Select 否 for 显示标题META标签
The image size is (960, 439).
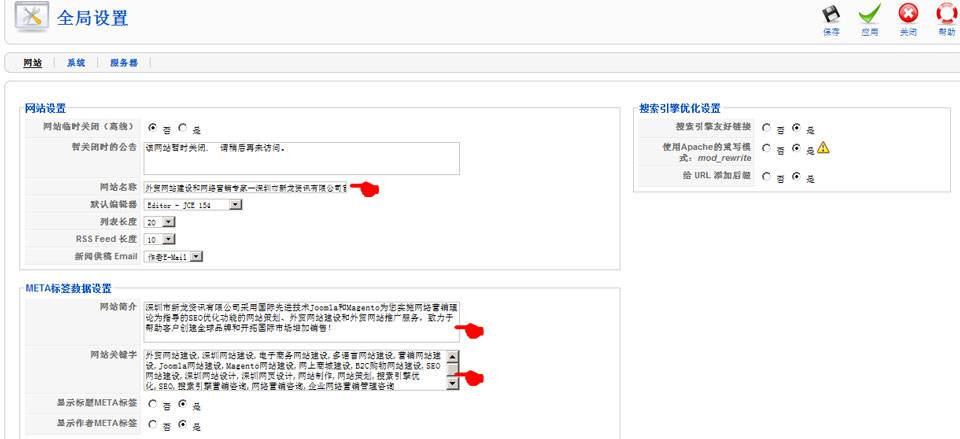(x=152, y=404)
